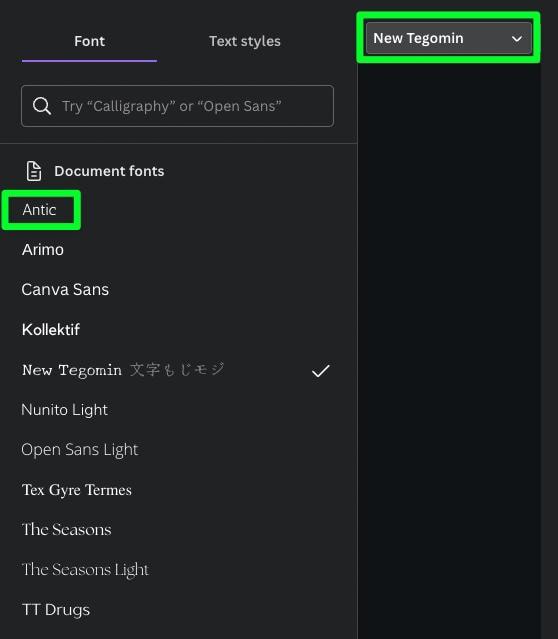The height and width of the screenshot is (639, 558).
Task: Click the search magnifier icon
Action: [x=42, y=106]
